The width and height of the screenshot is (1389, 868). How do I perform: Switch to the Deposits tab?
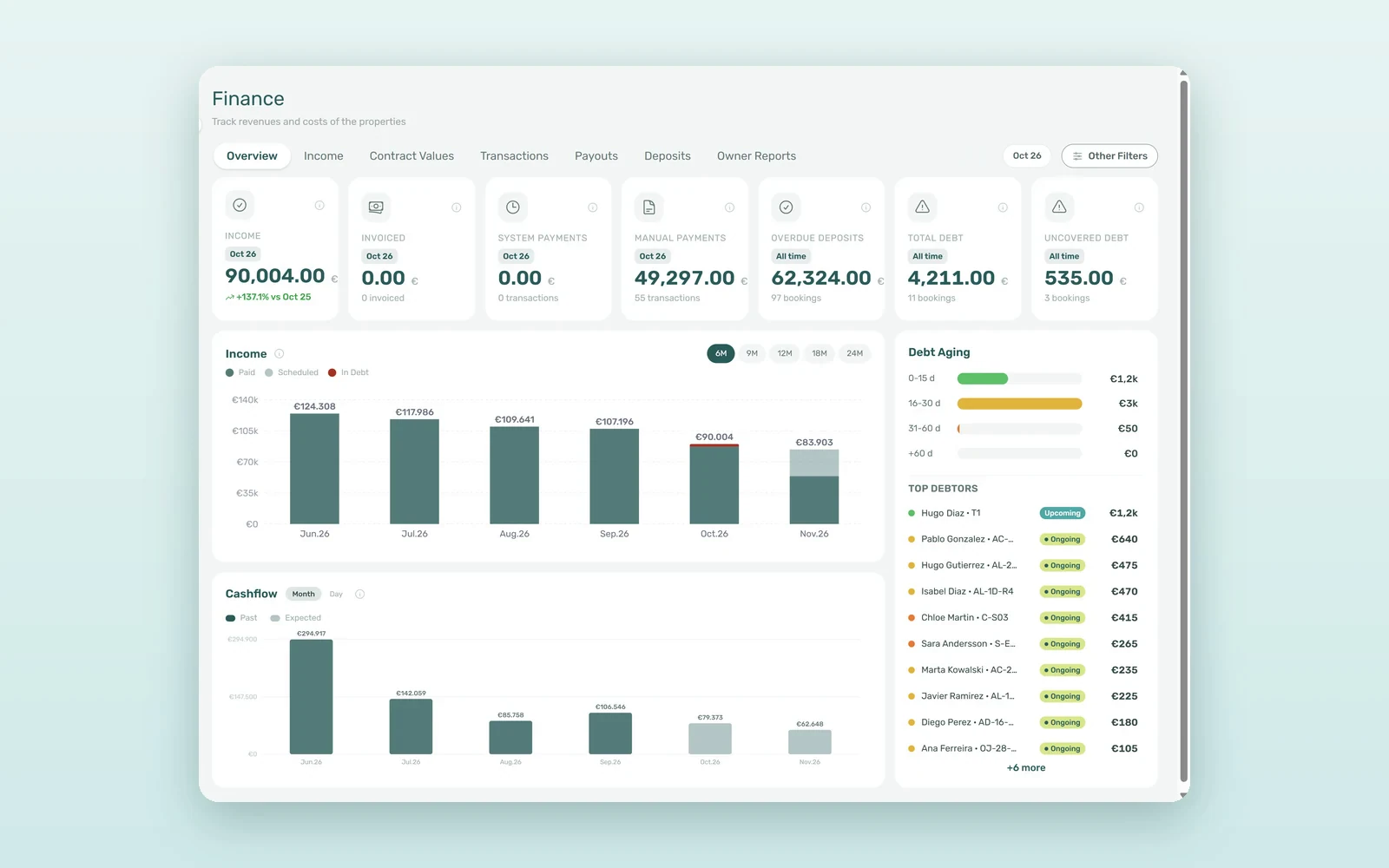coord(668,156)
